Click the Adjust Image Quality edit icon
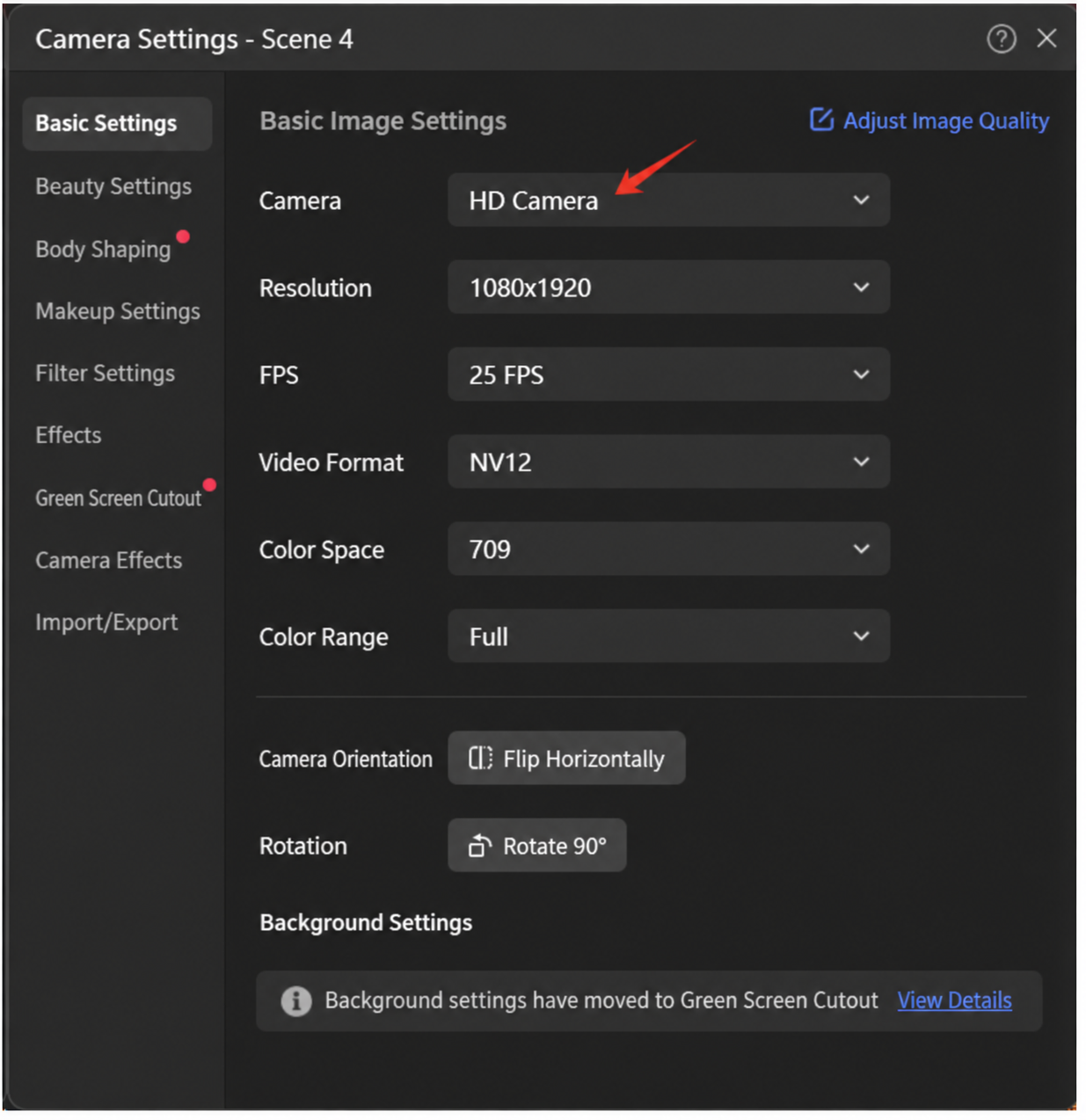1086x1120 pixels. tap(821, 120)
